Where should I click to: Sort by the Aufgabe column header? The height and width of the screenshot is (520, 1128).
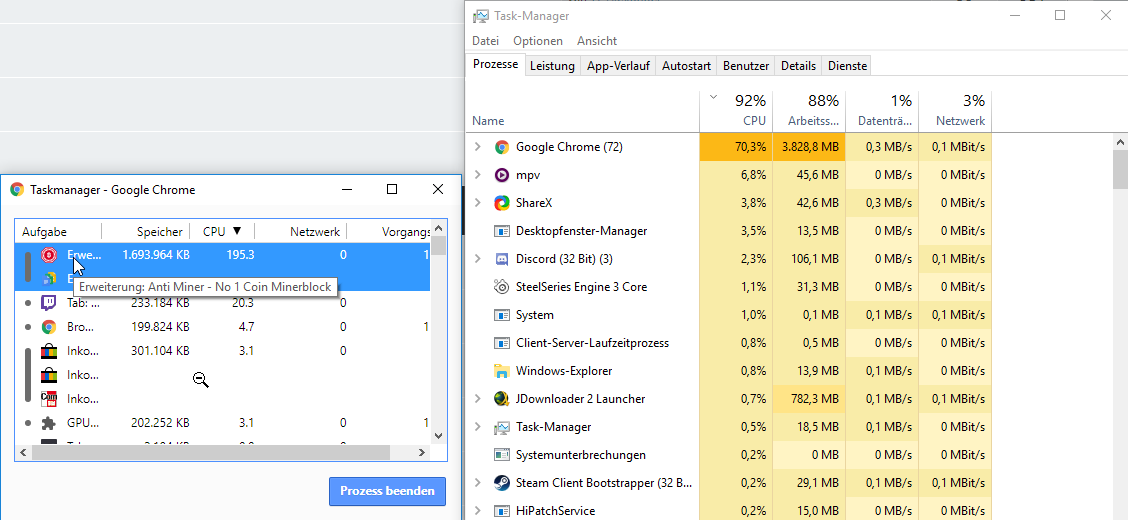coord(58,232)
